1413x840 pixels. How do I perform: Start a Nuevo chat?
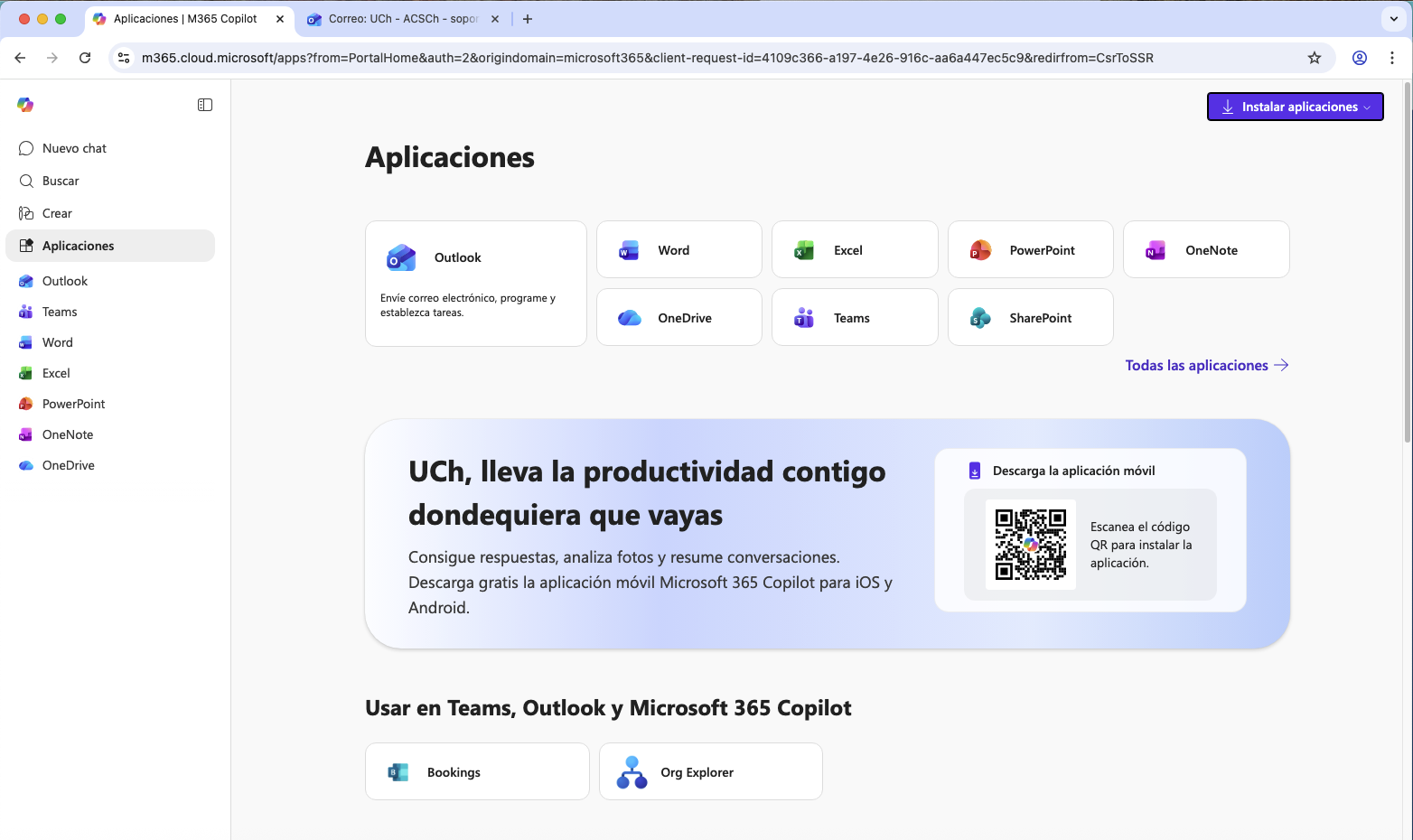110,148
